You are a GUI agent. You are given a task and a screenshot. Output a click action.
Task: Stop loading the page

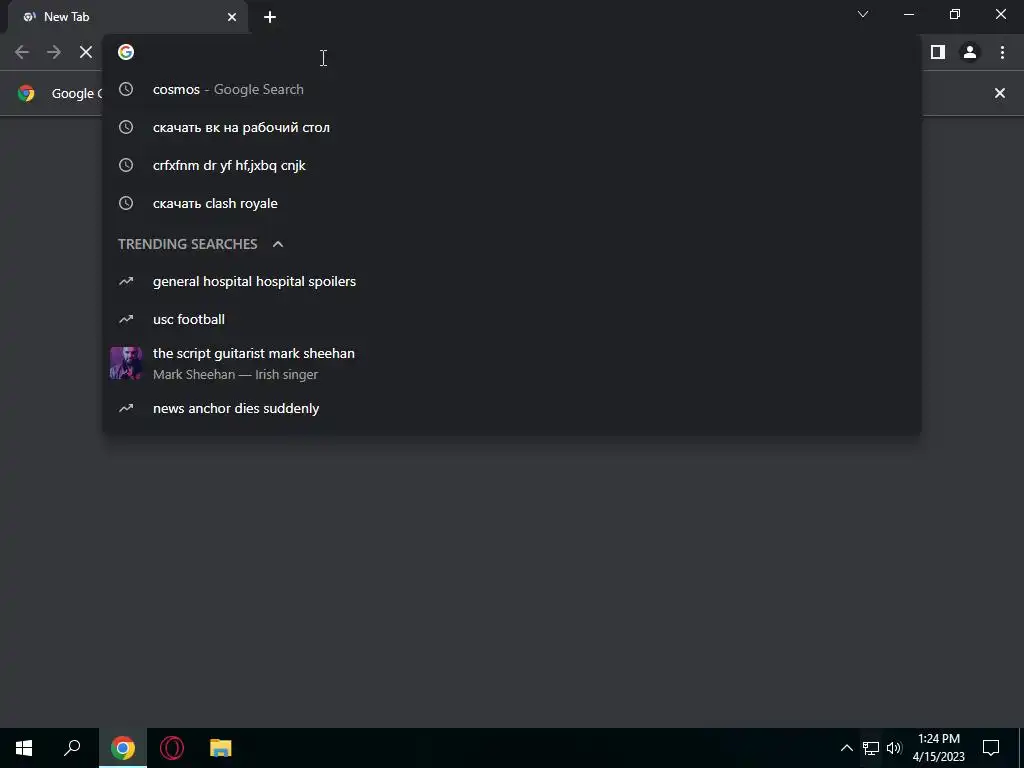(x=86, y=52)
